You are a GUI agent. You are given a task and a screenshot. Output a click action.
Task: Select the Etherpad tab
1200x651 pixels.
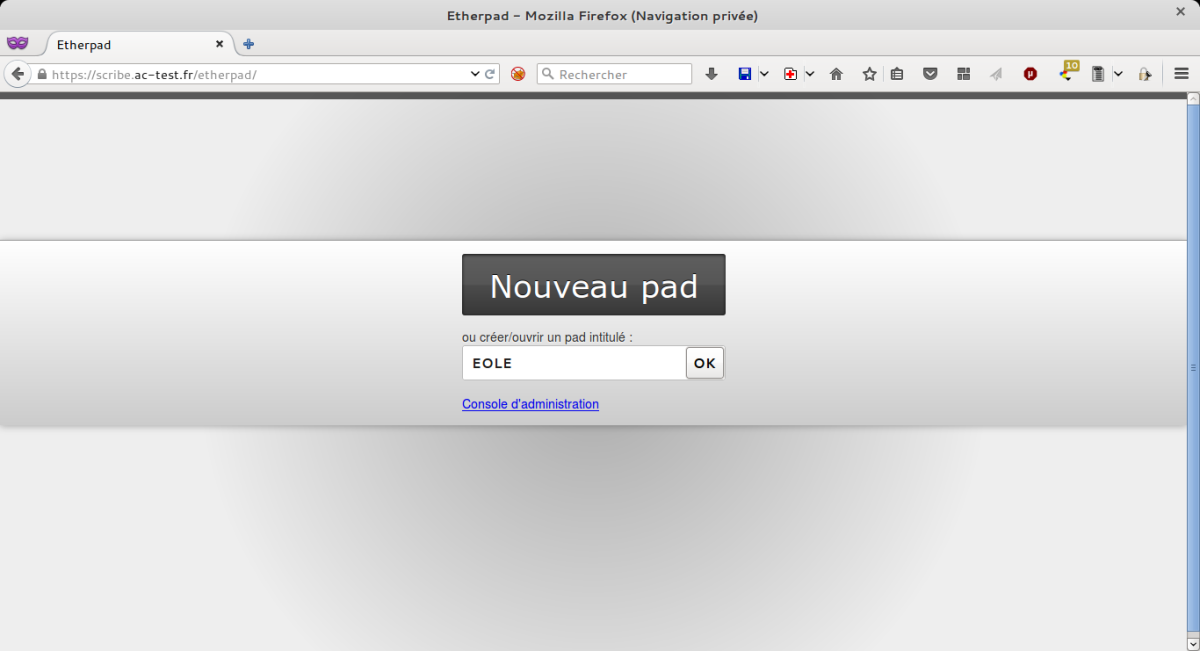point(138,45)
